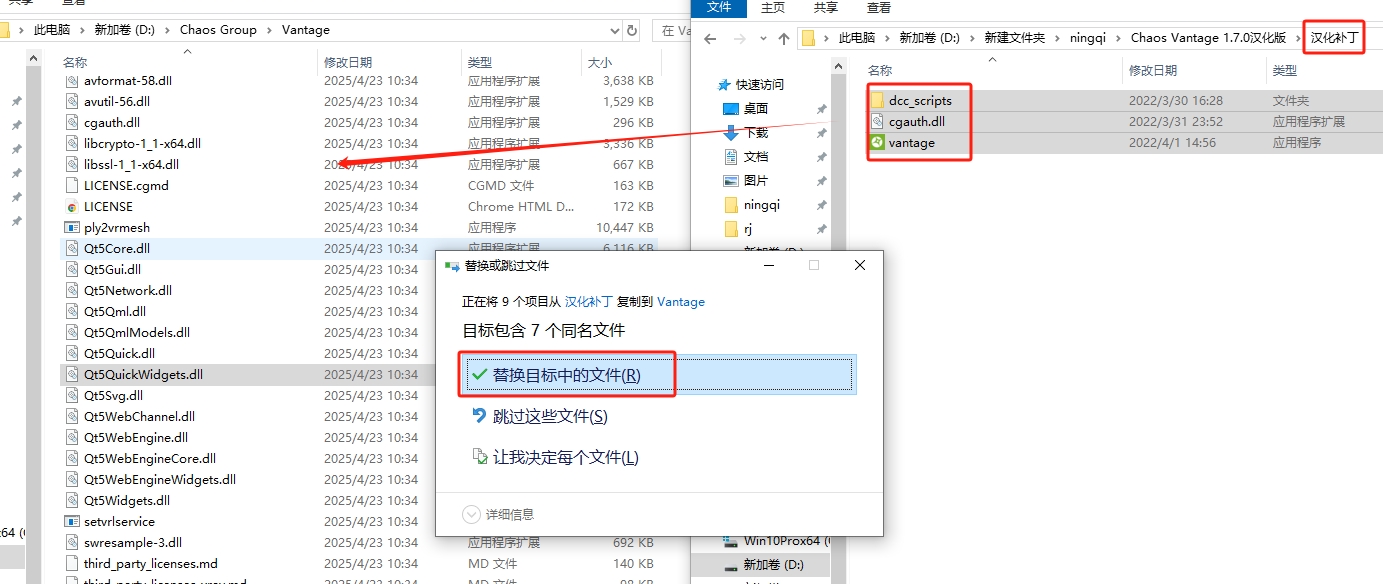This screenshot has height=584, width=1383.
Task: Expand chevron after Chaos Group in breadcrumb
Action: click(269, 30)
